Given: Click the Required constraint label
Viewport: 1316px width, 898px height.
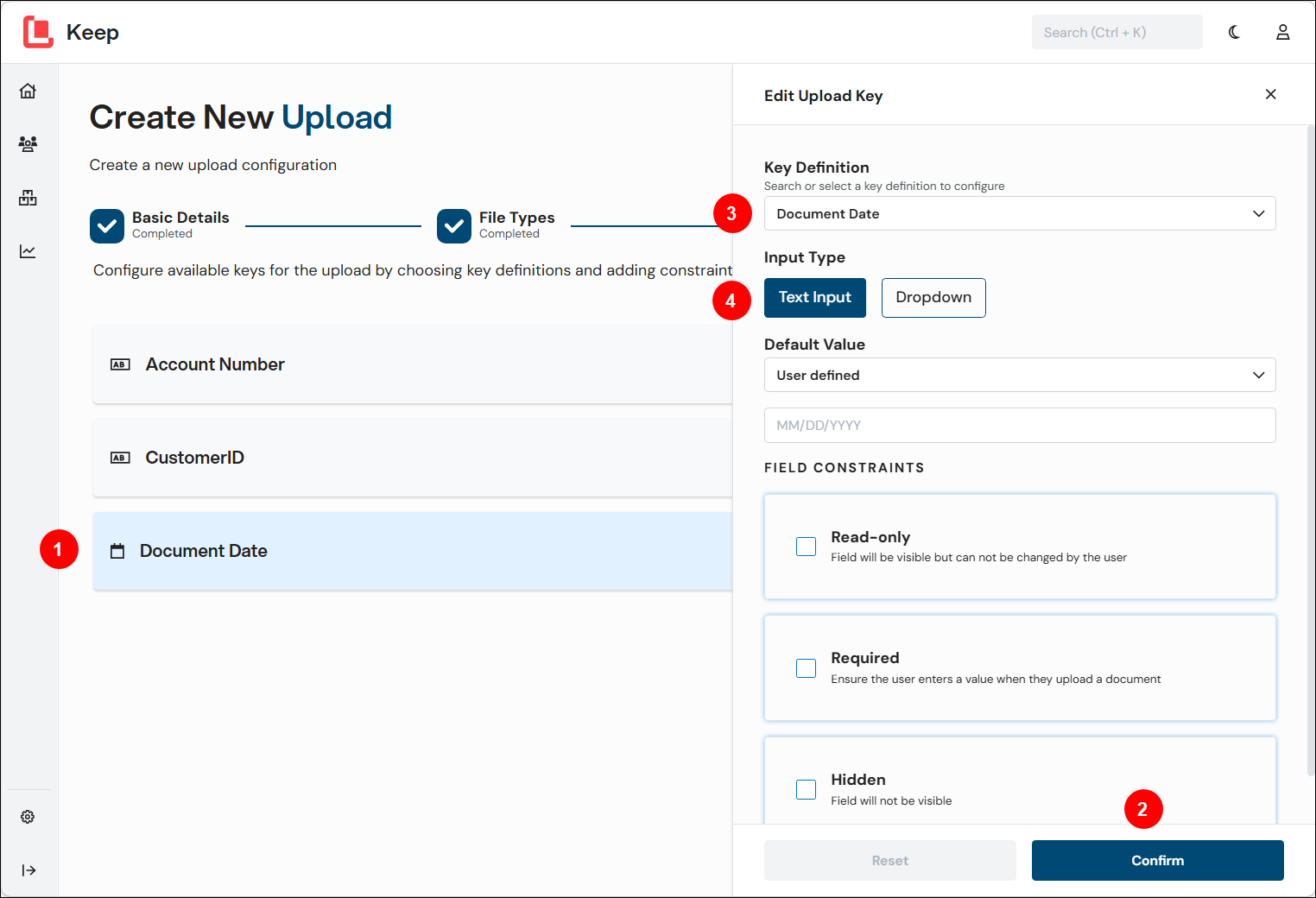Looking at the screenshot, I should 865,658.
